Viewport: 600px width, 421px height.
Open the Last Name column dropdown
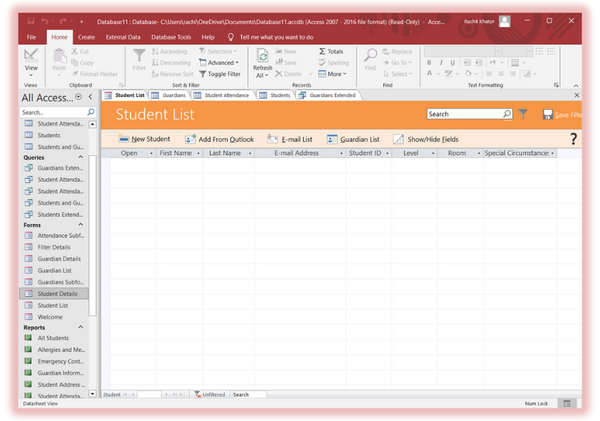pyautogui.click(x=250, y=153)
